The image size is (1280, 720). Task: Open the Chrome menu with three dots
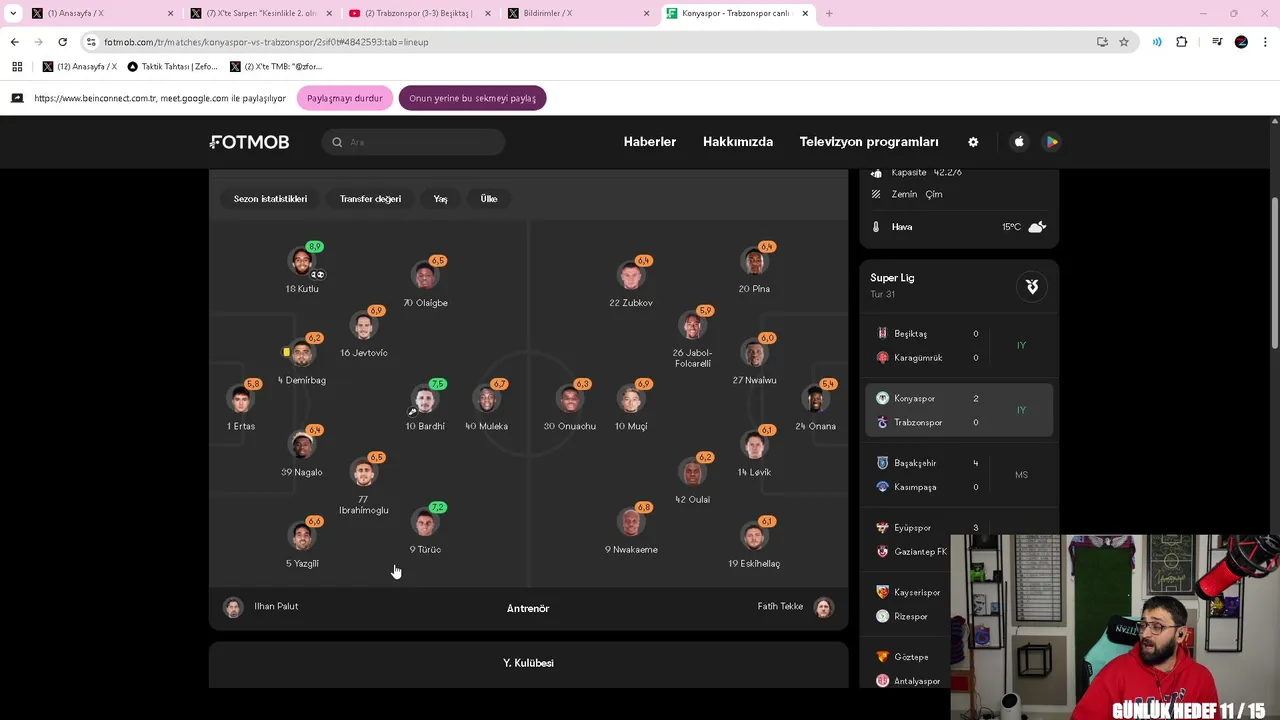point(1266,42)
